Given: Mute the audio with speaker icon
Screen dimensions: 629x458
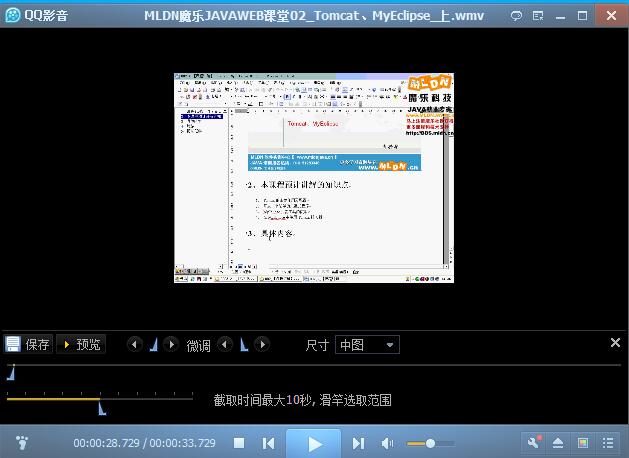Looking at the screenshot, I should point(387,443).
